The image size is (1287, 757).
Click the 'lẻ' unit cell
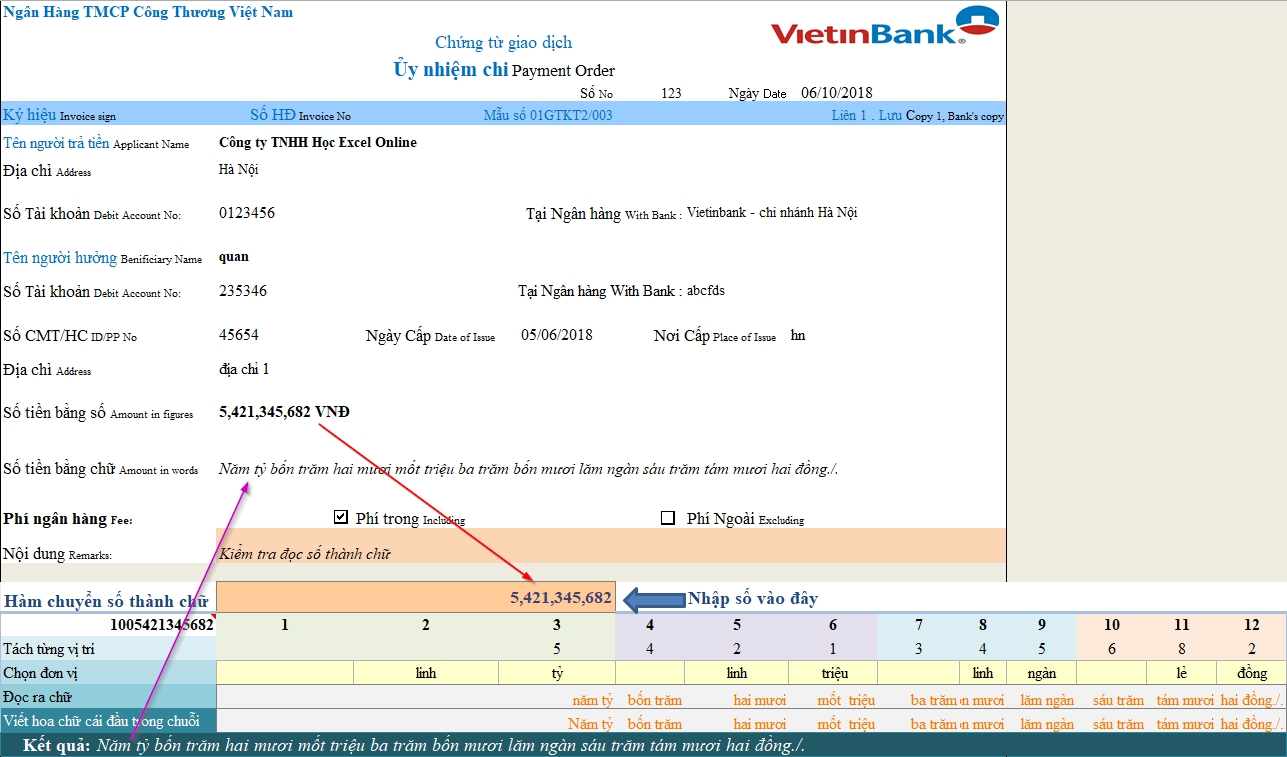click(1182, 673)
